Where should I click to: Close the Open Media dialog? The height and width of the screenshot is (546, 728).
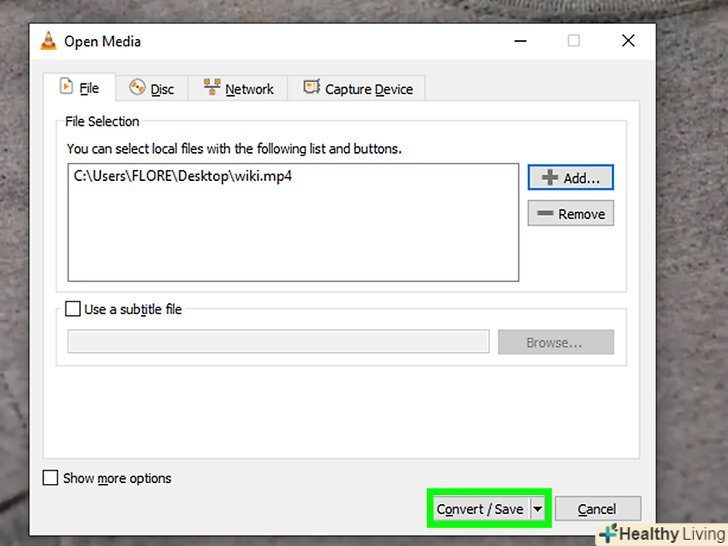628,41
